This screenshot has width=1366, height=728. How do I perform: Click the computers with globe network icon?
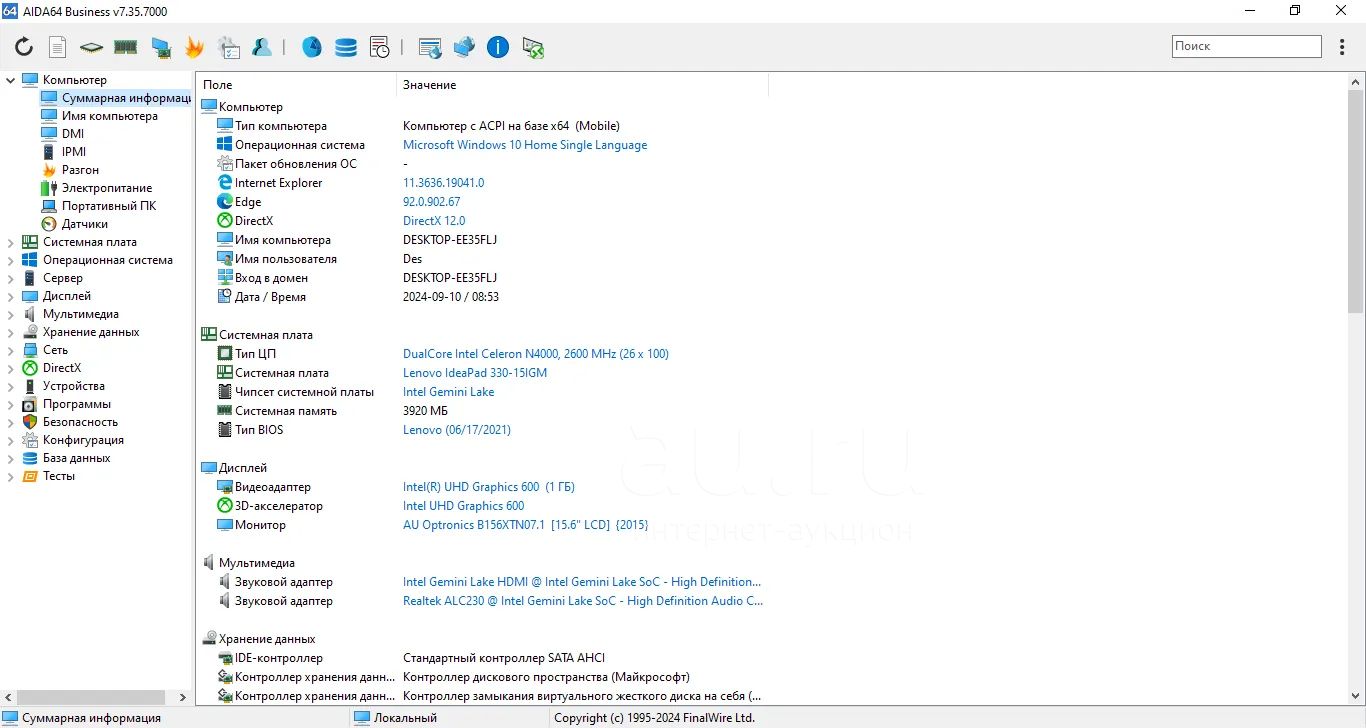(x=464, y=47)
